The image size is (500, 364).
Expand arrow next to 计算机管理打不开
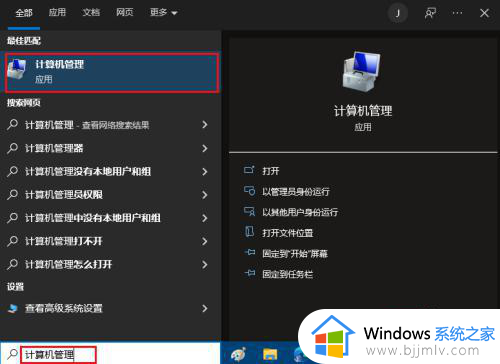click(x=205, y=241)
